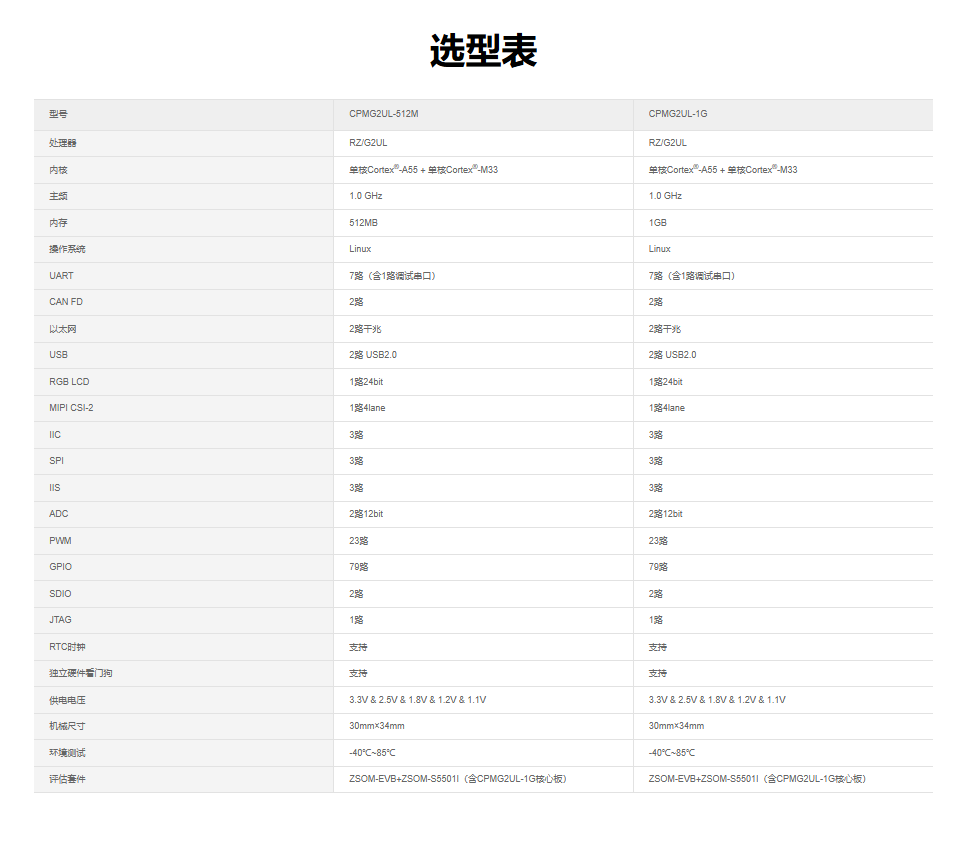Select the 处理器 row label

63,143
